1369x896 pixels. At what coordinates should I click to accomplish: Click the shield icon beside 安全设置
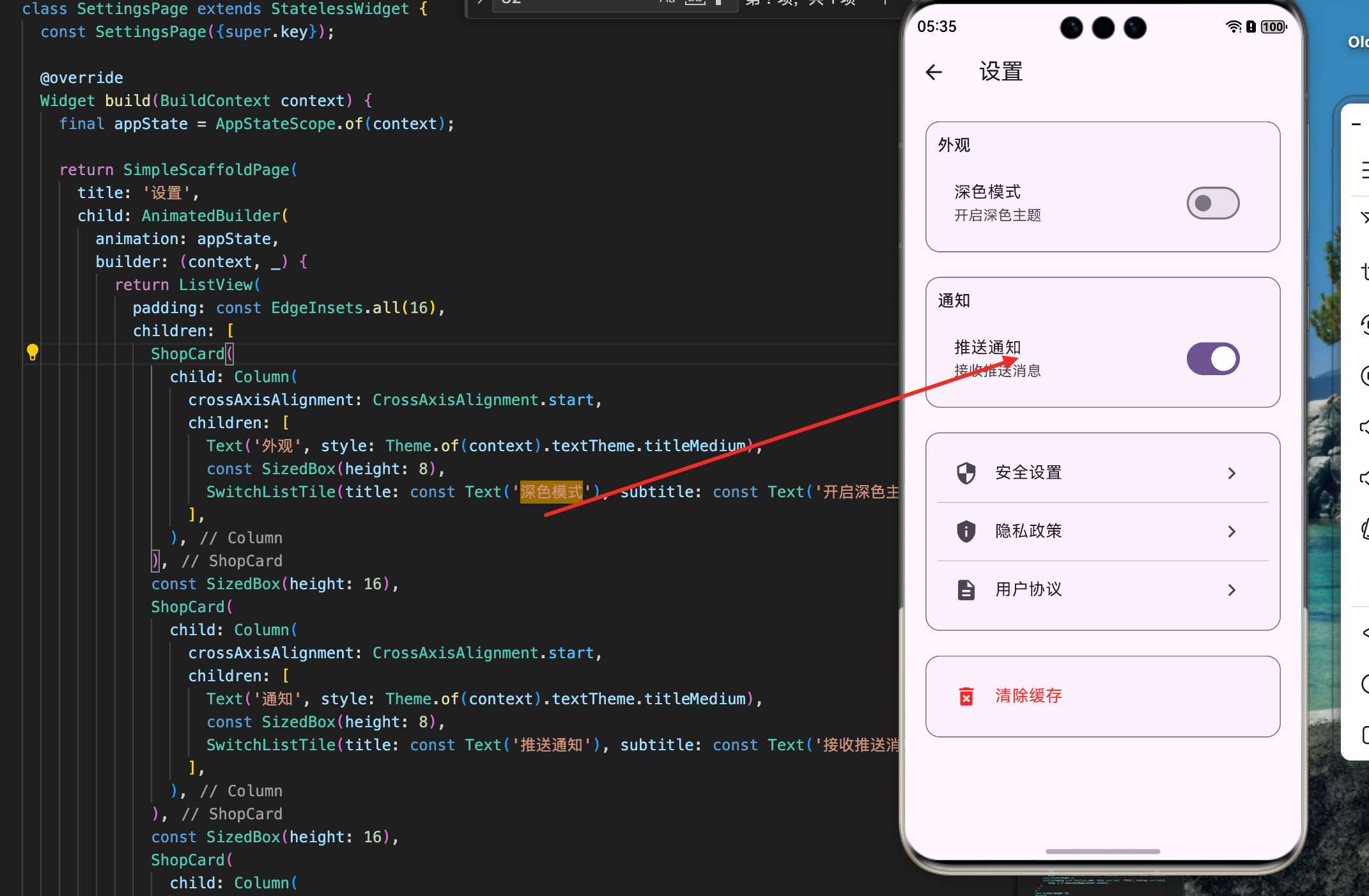point(966,473)
